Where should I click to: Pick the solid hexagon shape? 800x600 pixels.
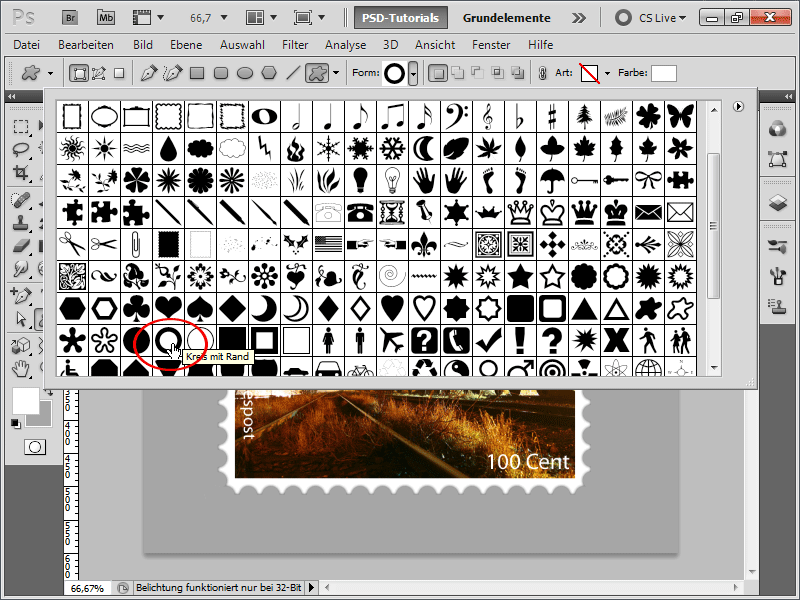72,309
